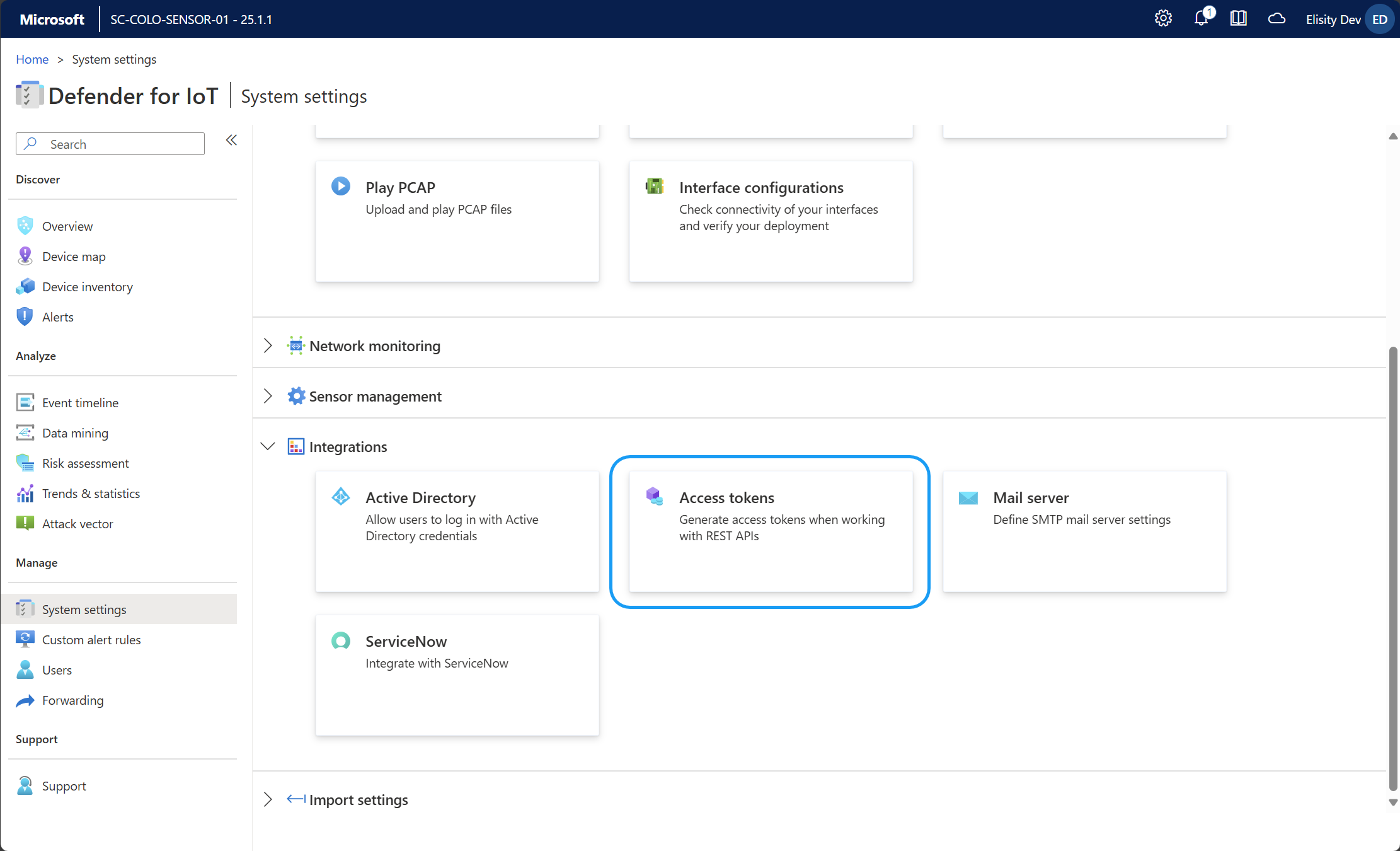Click the ED user avatar

tap(1379, 19)
